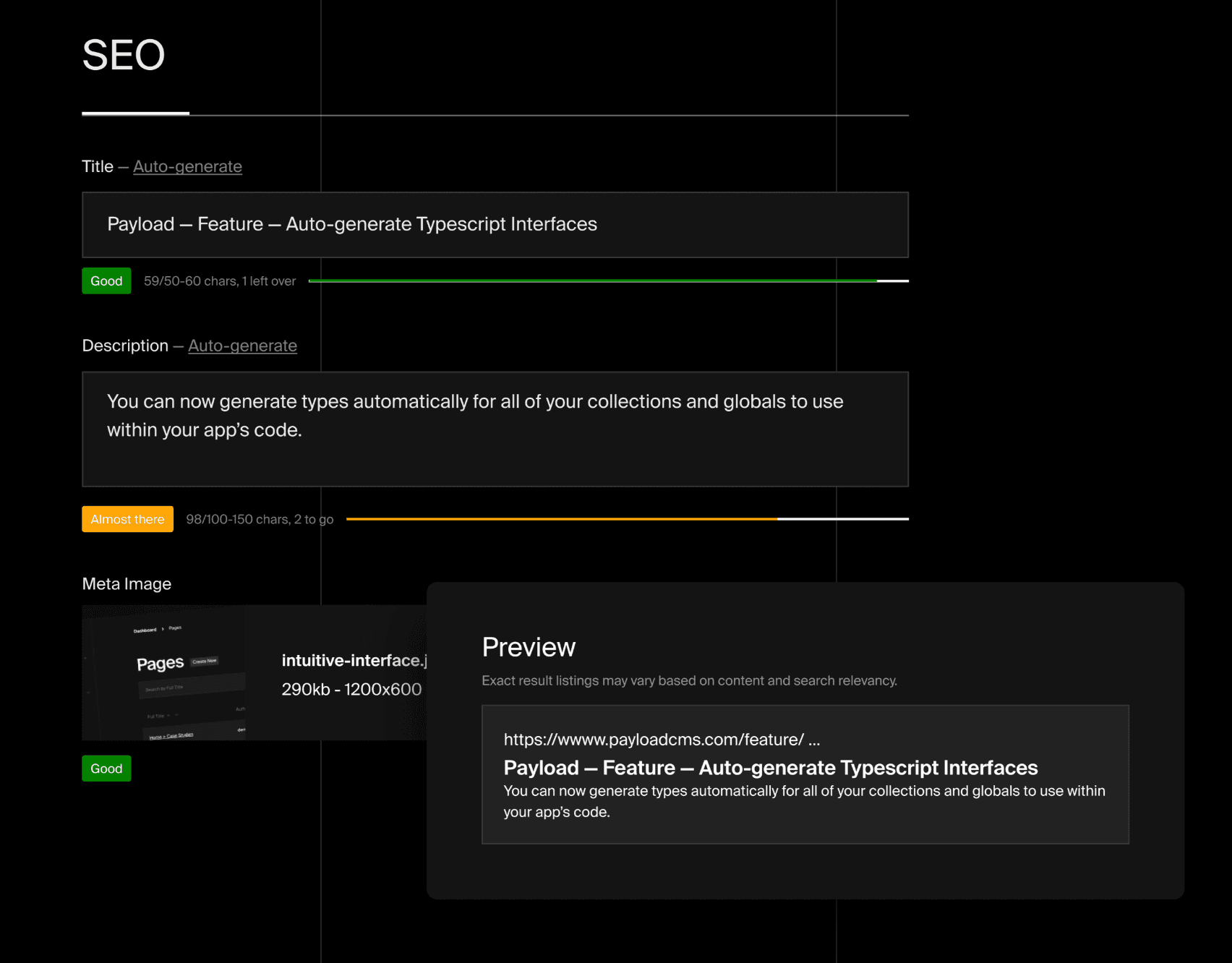Click the Exact result listings note
Screen dimensions: 1232x963
[689, 680]
